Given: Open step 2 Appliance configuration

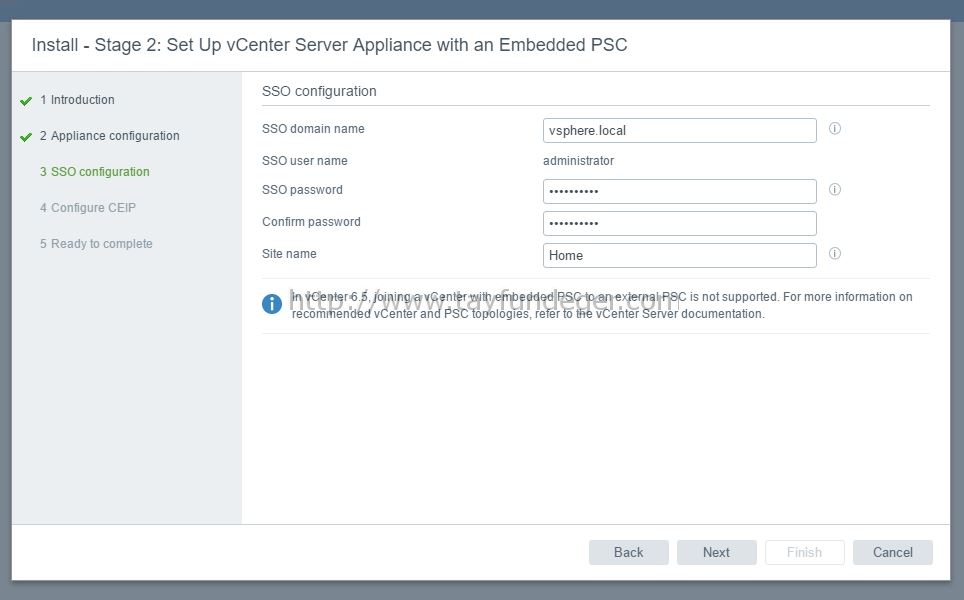Looking at the screenshot, I should 109,136.
